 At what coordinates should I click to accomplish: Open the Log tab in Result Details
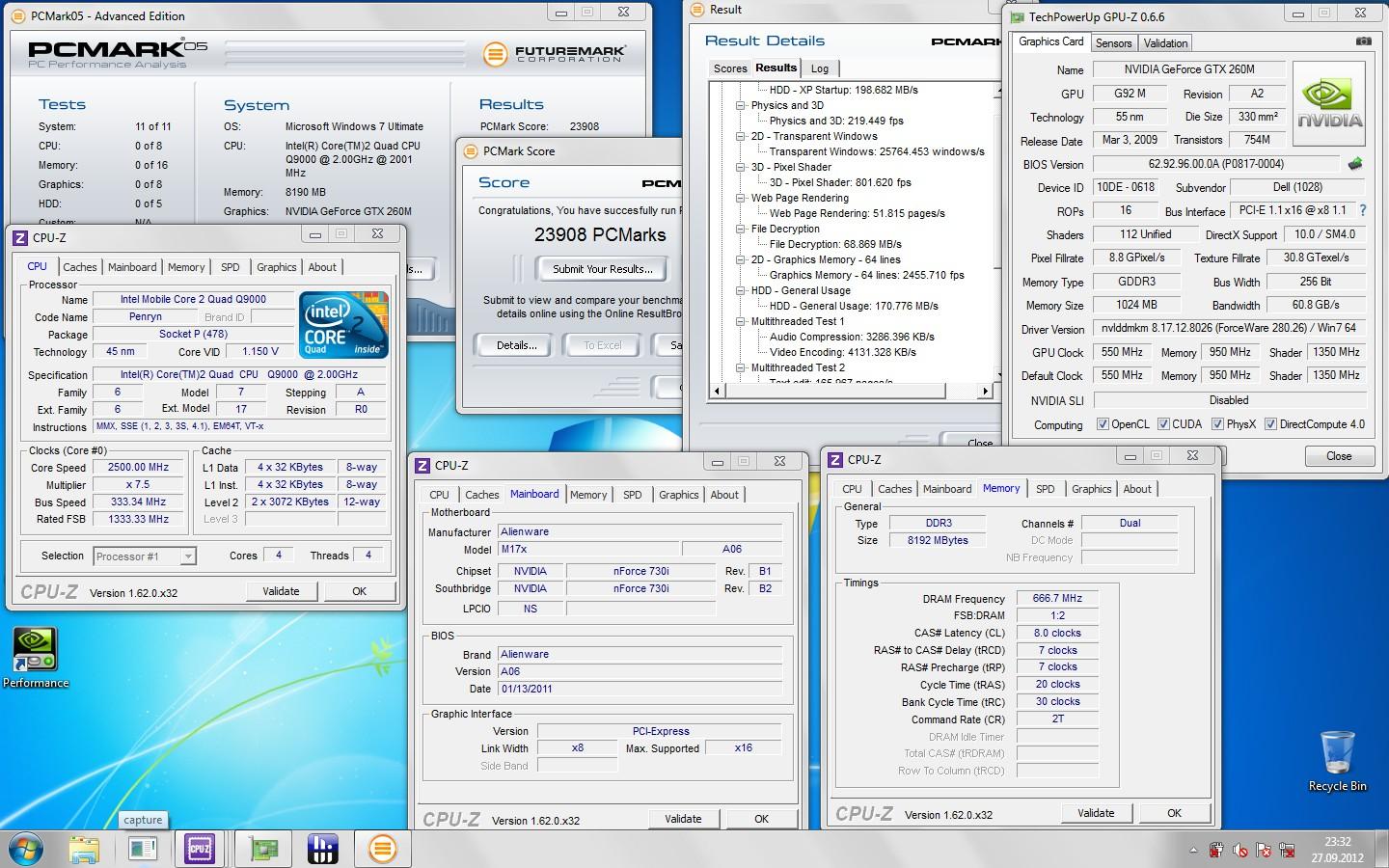tap(820, 68)
